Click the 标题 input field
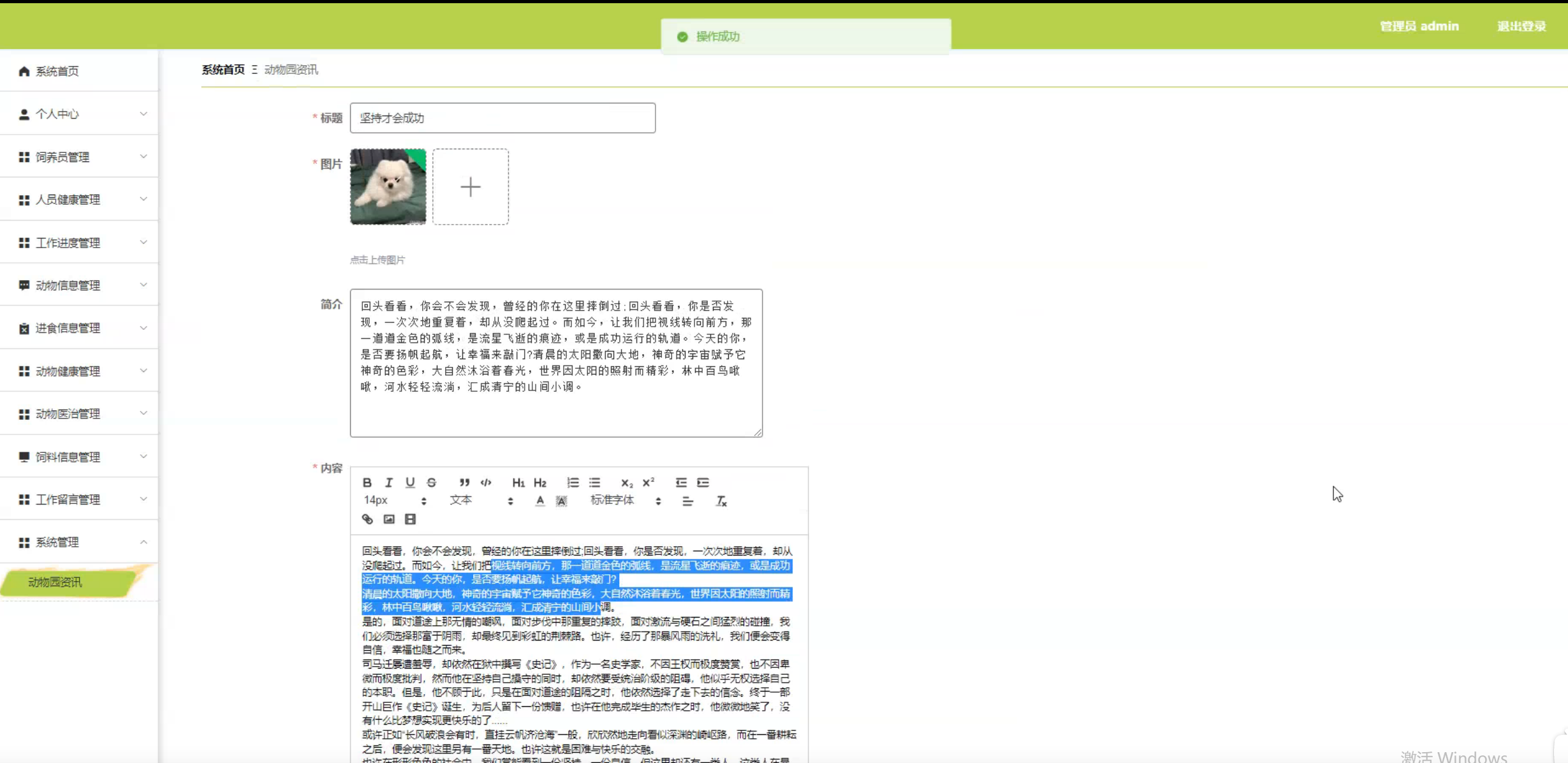Screen dimensions: 1568x763 pos(502,118)
